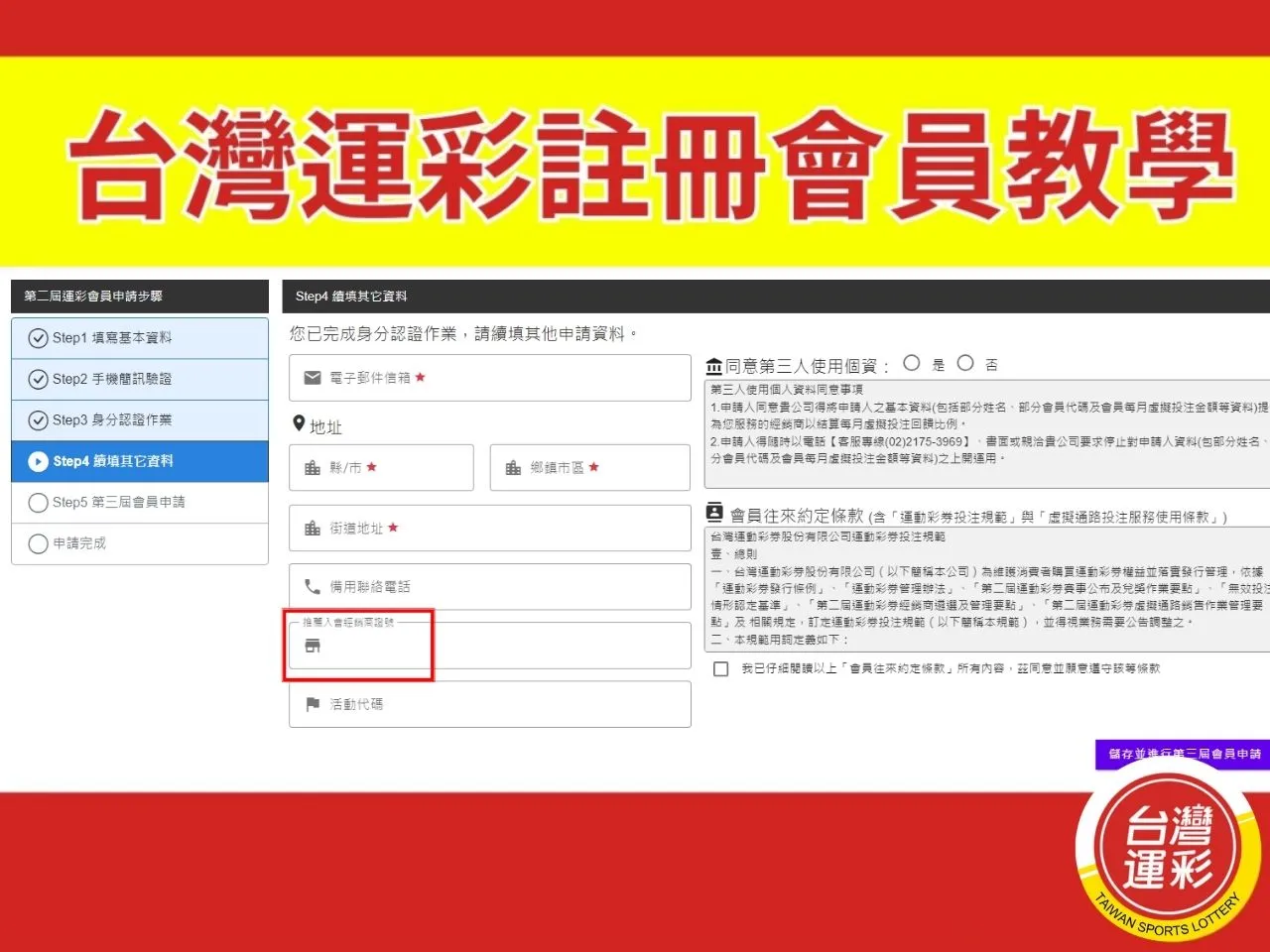The width and height of the screenshot is (1270, 952).
Task: Click the checkmark icon next to Step1
Action: click(38, 338)
